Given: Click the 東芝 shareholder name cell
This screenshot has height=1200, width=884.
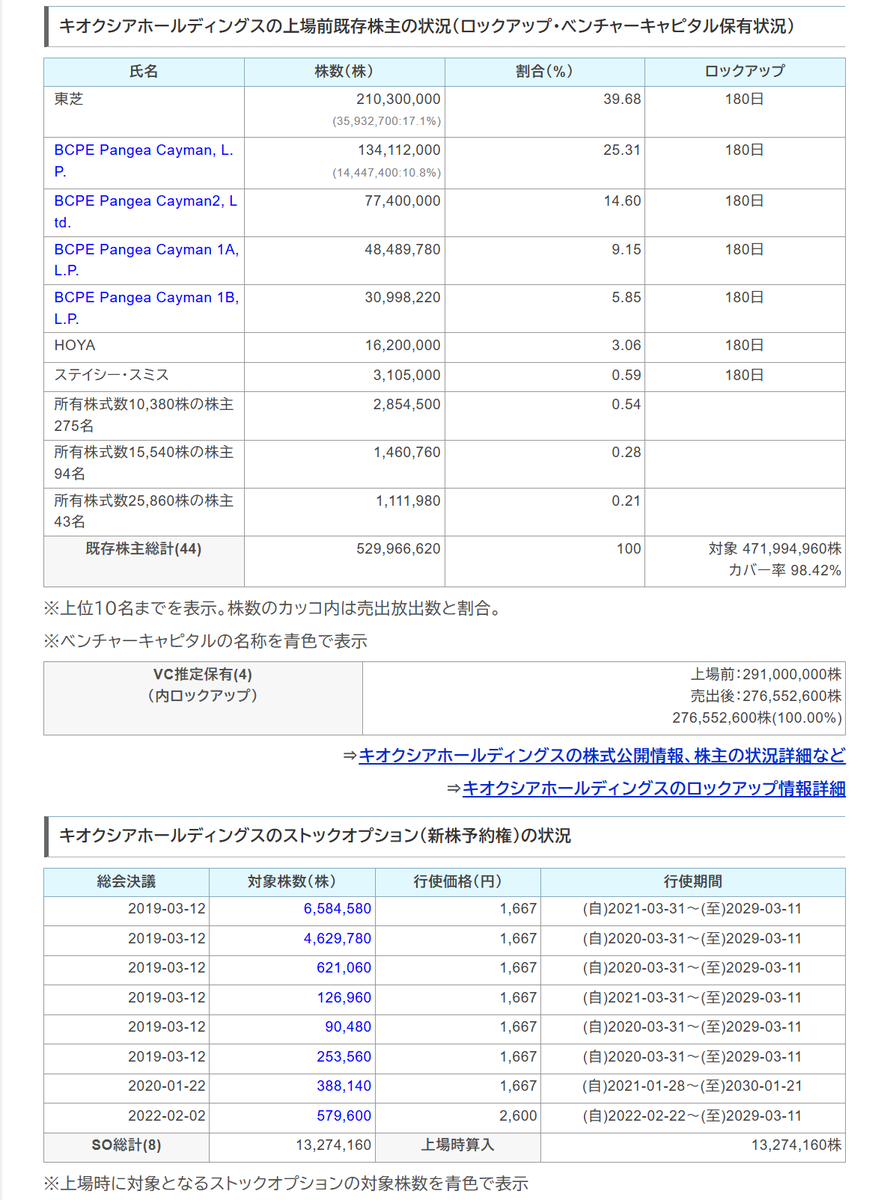Looking at the screenshot, I should (x=144, y=112).
